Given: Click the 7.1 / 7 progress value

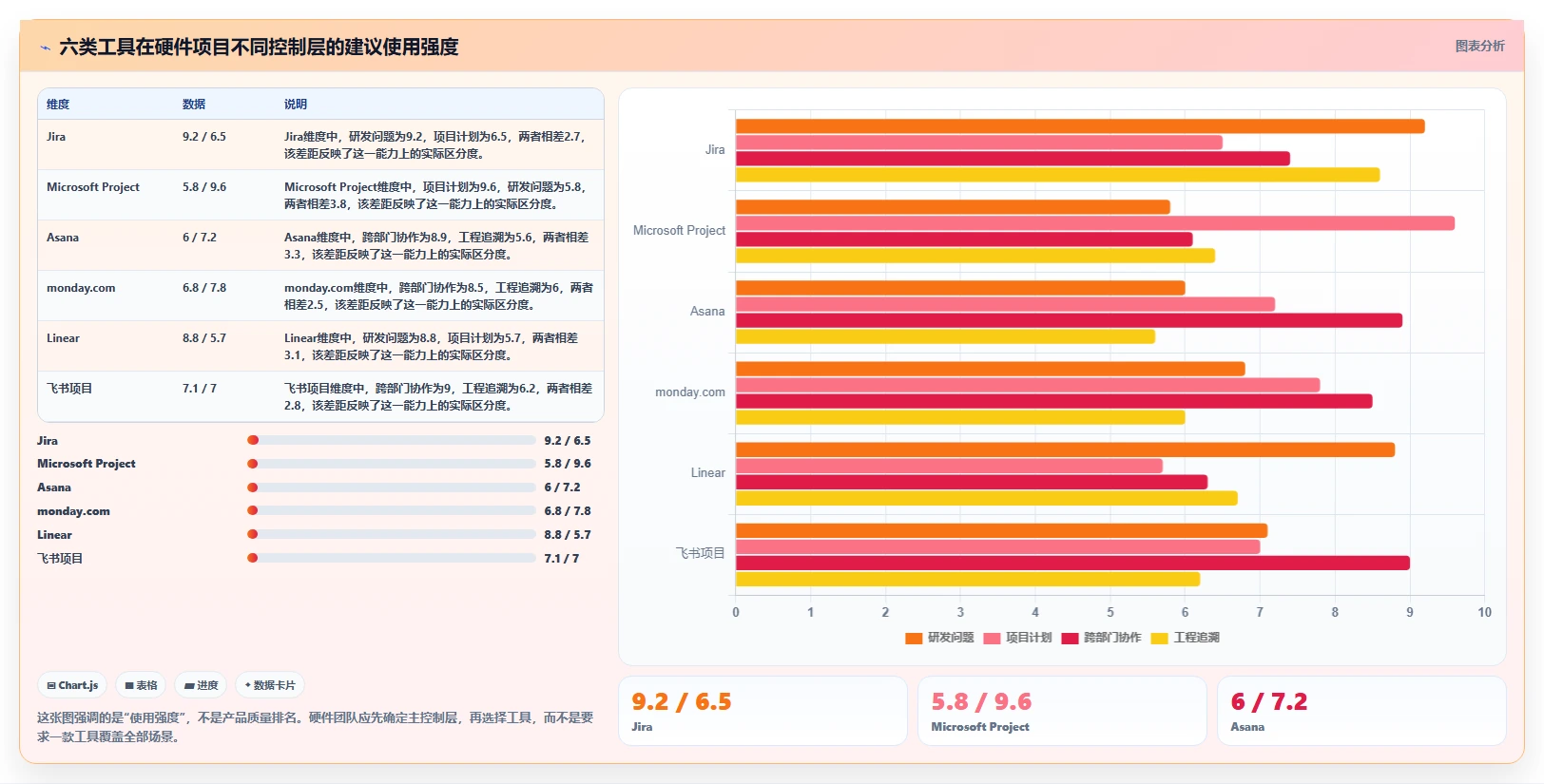Looking at the screenshot, I should click(562, 559).
